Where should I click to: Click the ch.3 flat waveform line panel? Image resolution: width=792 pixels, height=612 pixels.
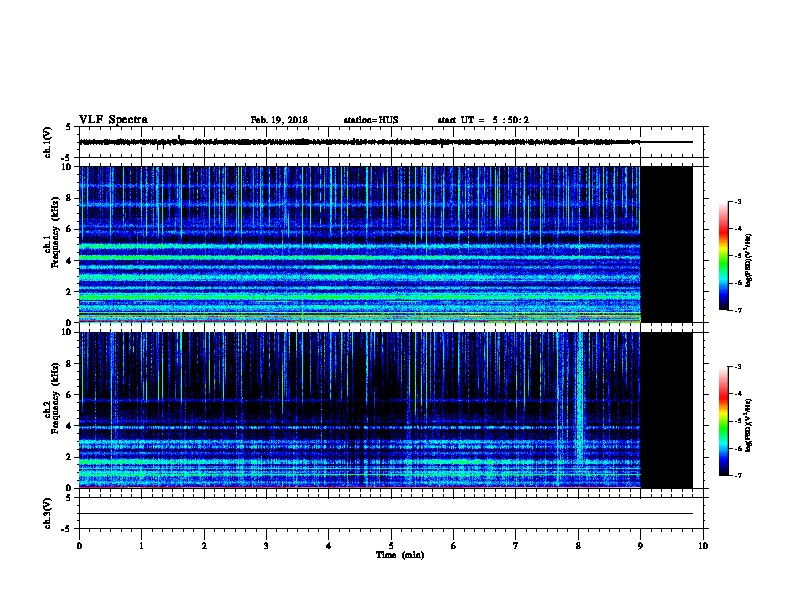(391, 513)
